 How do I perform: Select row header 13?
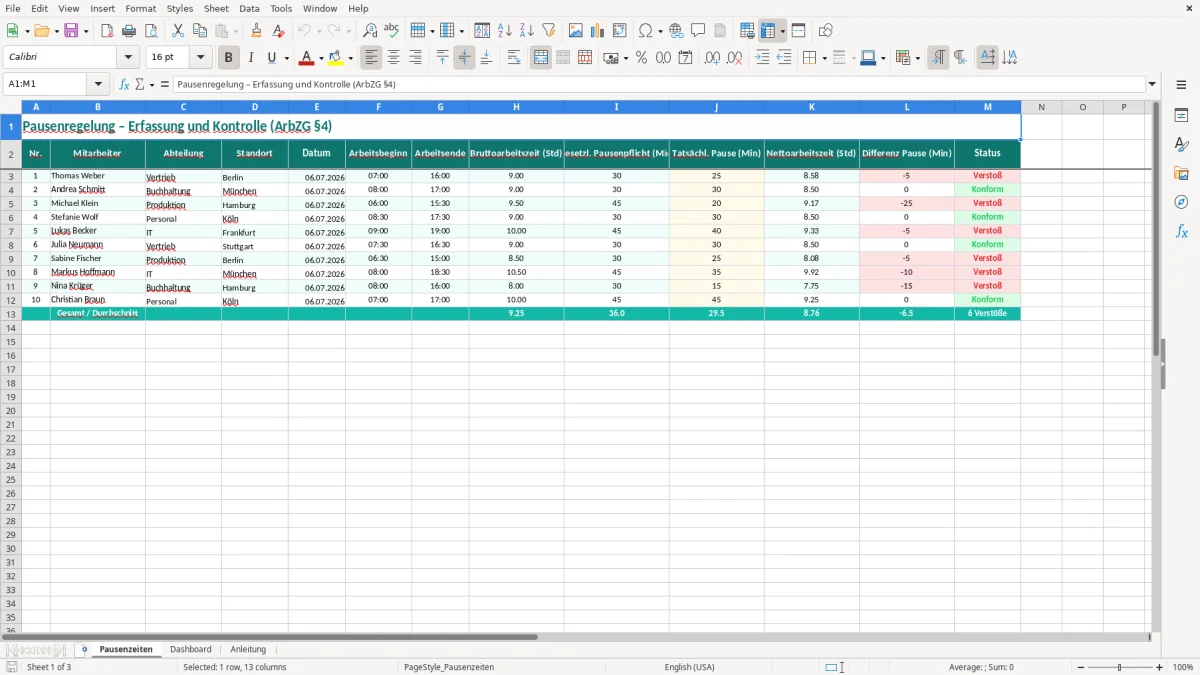11,313
